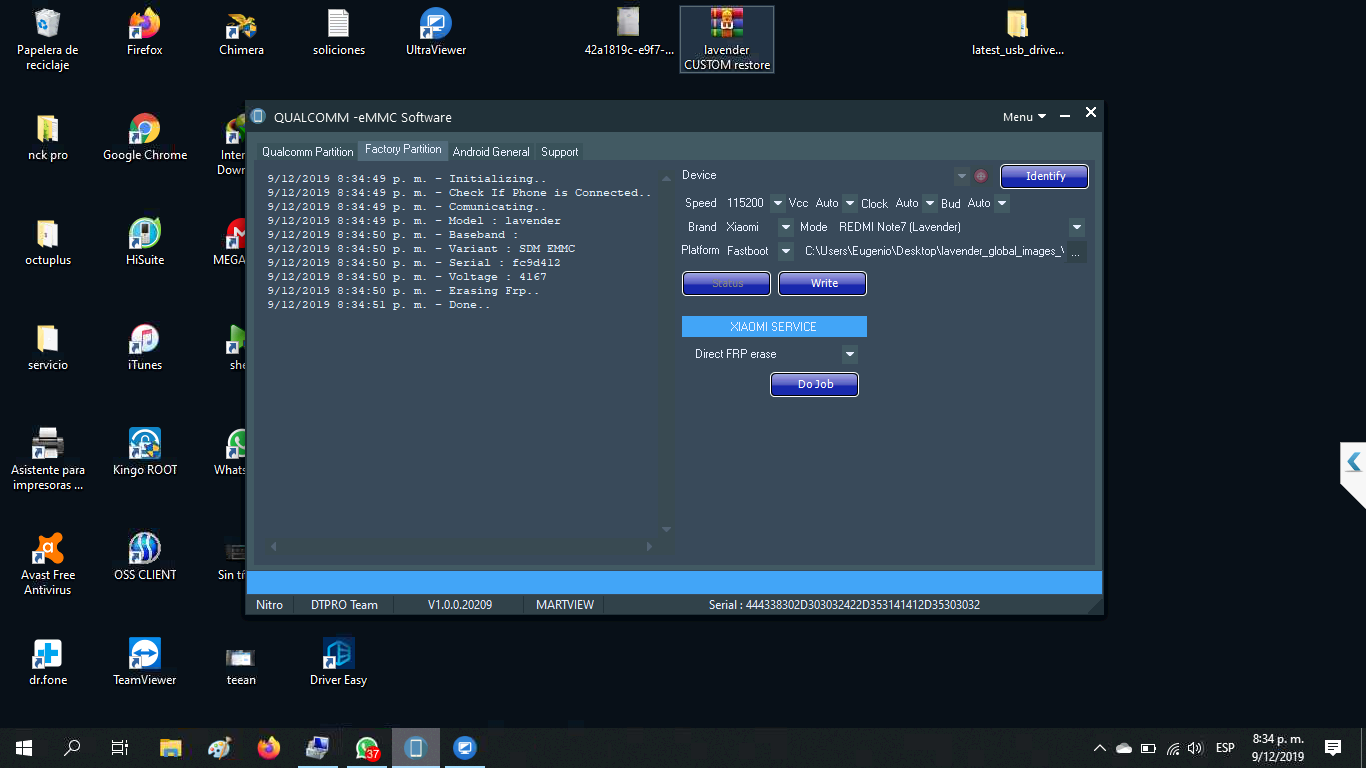The image size is (1366, 768).
Task: Show hidden tray icons chevron
Action: click(1100, 748)
